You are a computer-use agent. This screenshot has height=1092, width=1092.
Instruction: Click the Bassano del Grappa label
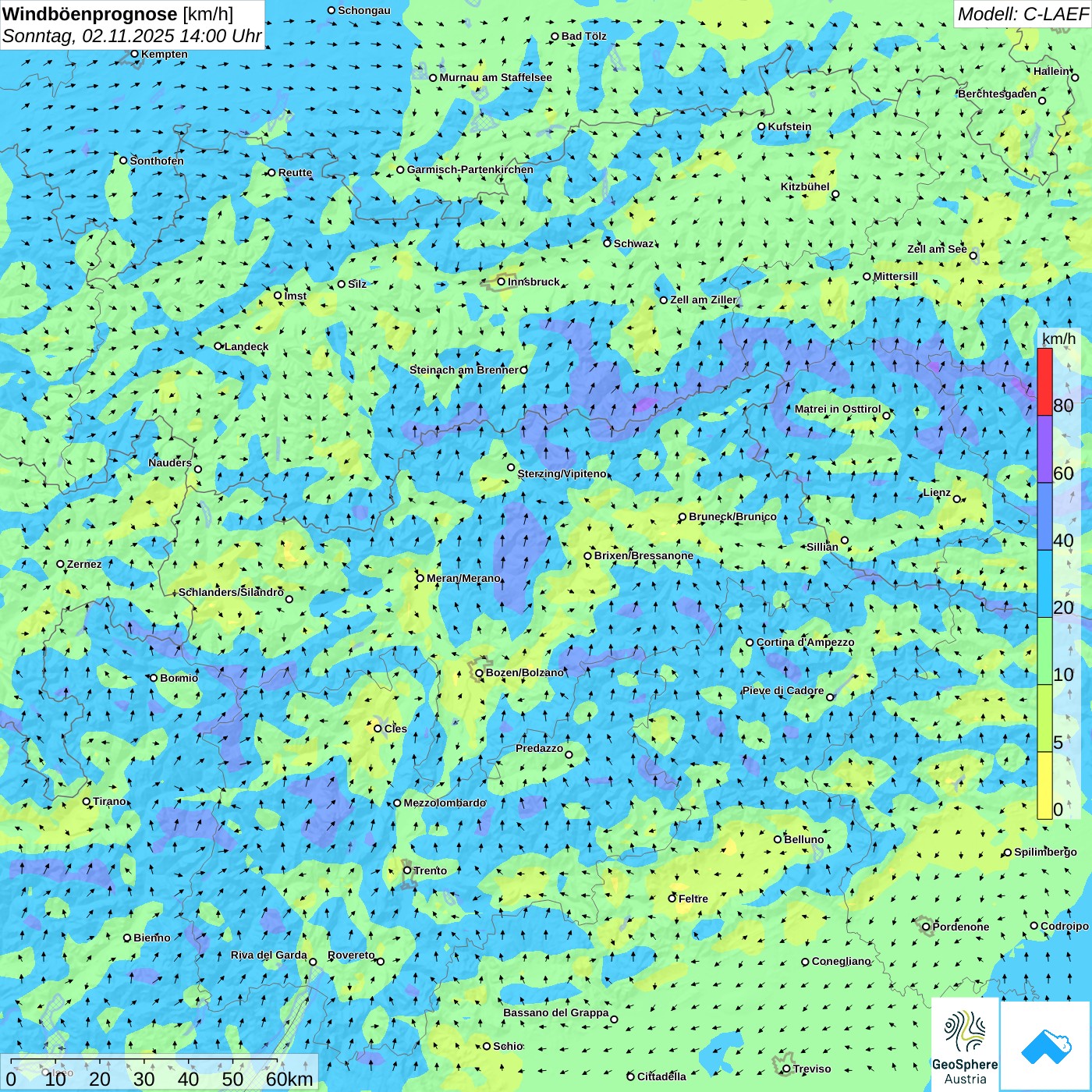(x=555, y=1012)
